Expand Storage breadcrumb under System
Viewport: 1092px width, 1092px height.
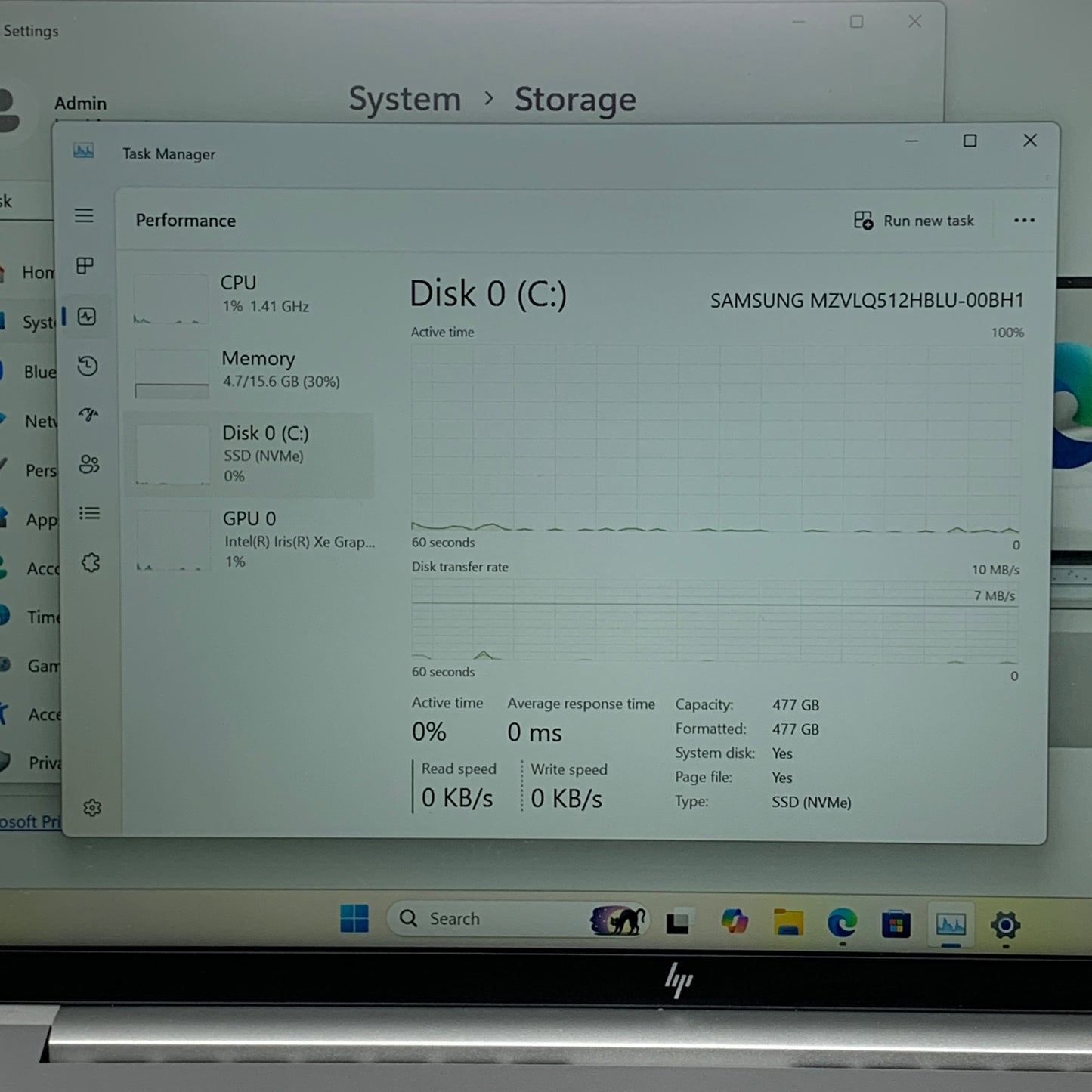576,99
